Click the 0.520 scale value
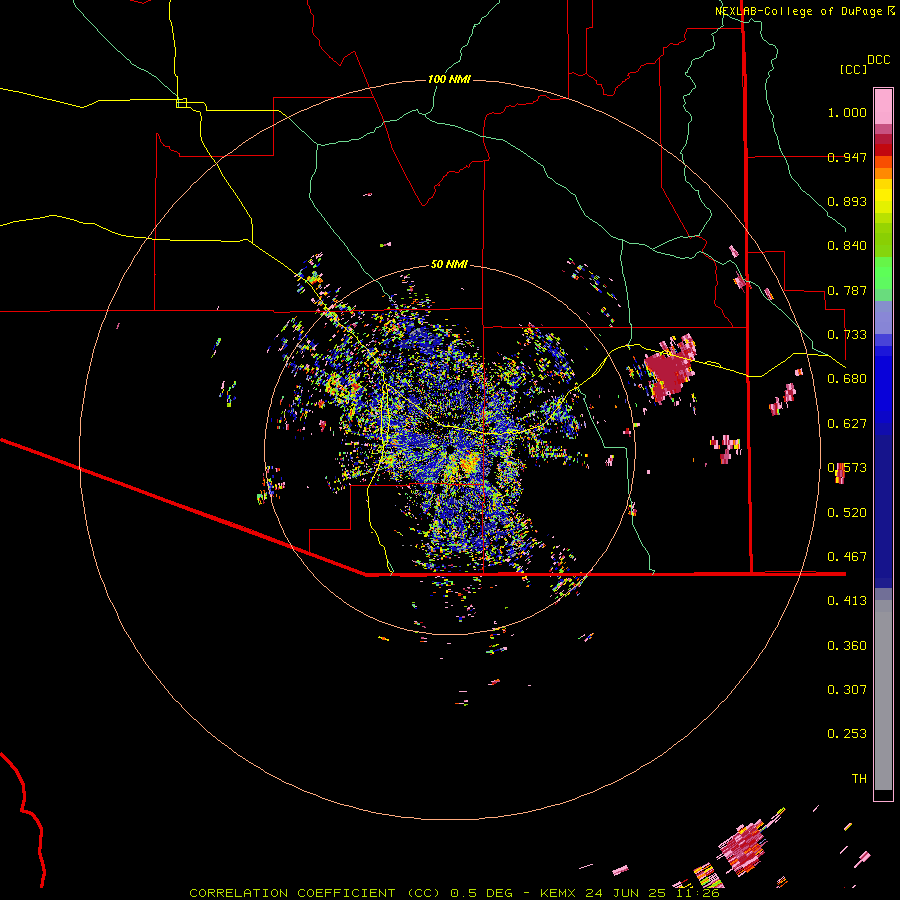Image resolution: width=900 pixels, height=900 pixels. [847, 513]
